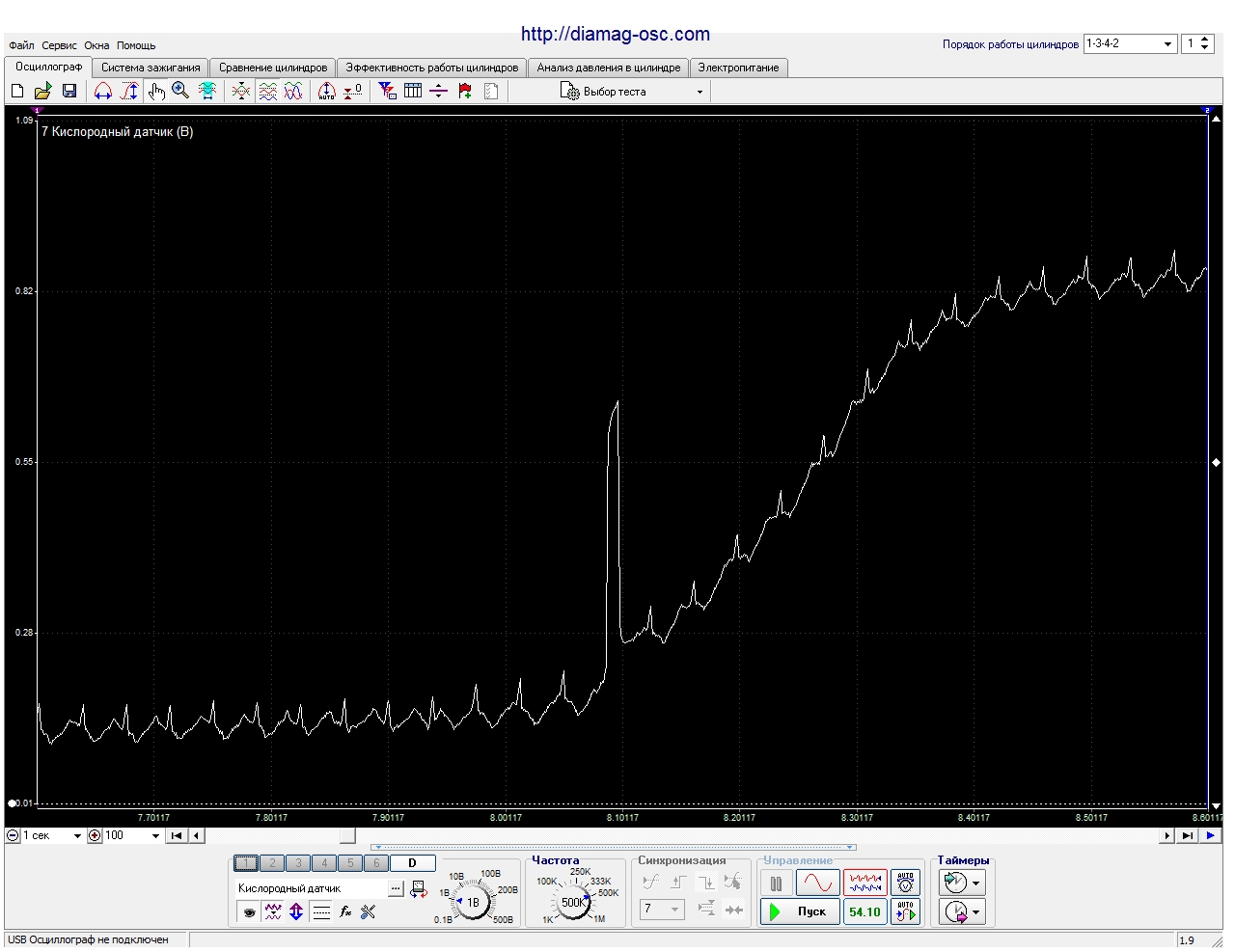Open the channel tools wrench icon
The width and height of the screenshot is (1235, 952).
tap(368, 911)
